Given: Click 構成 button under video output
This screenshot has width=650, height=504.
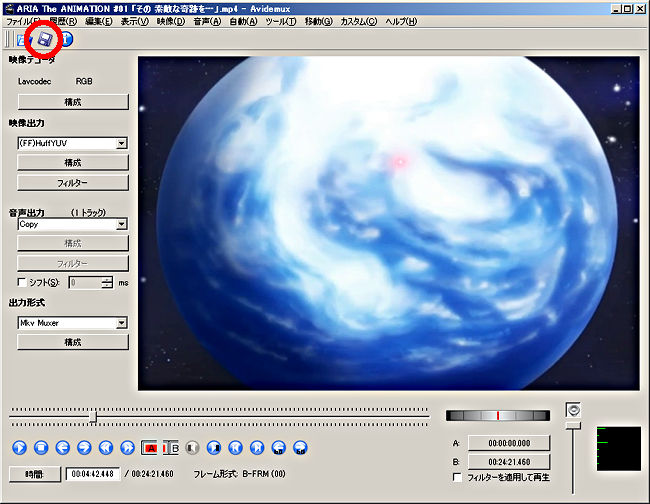Looking at the screenshot, I should [73, 163].
